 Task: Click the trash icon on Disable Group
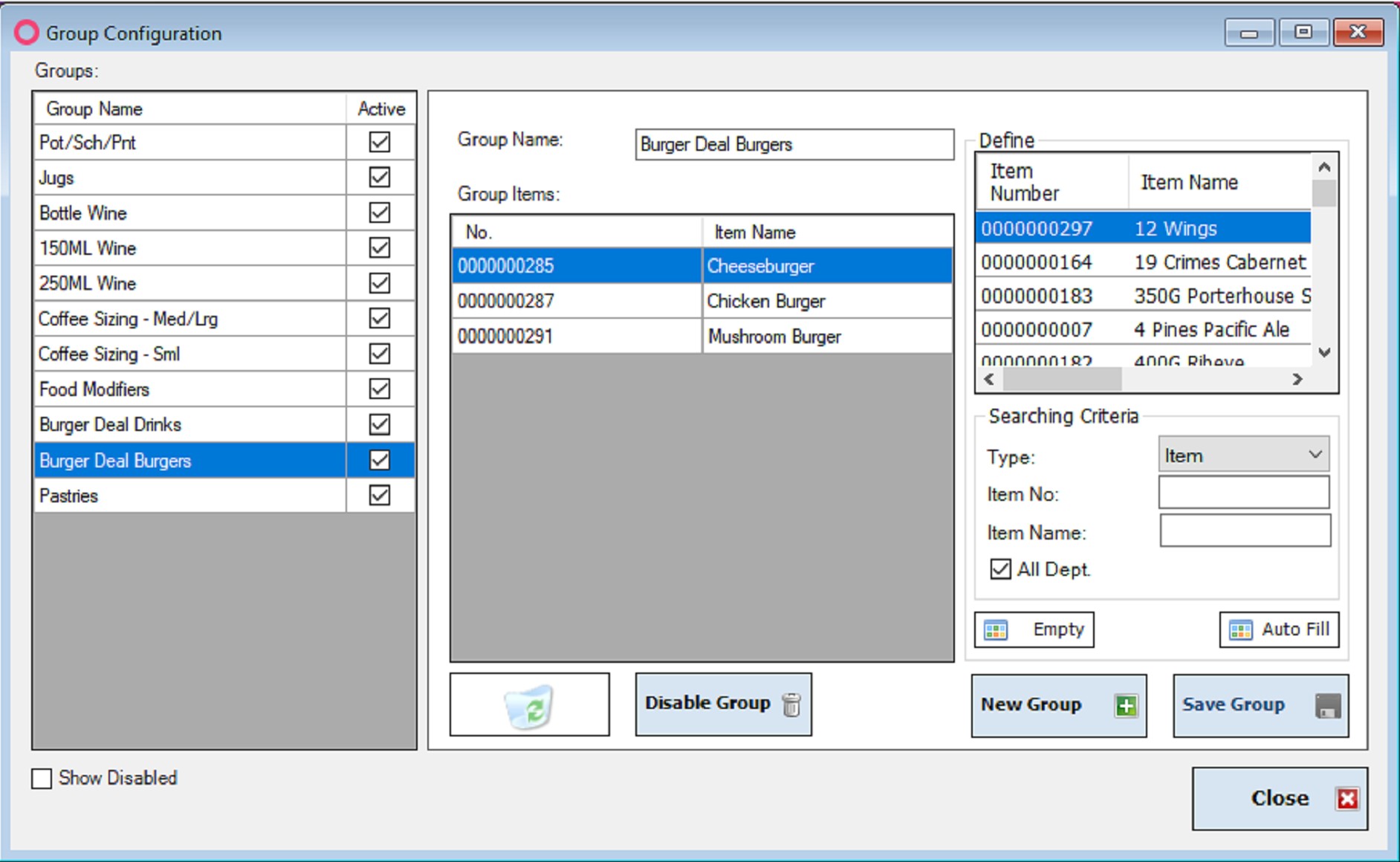coord(791,704)
